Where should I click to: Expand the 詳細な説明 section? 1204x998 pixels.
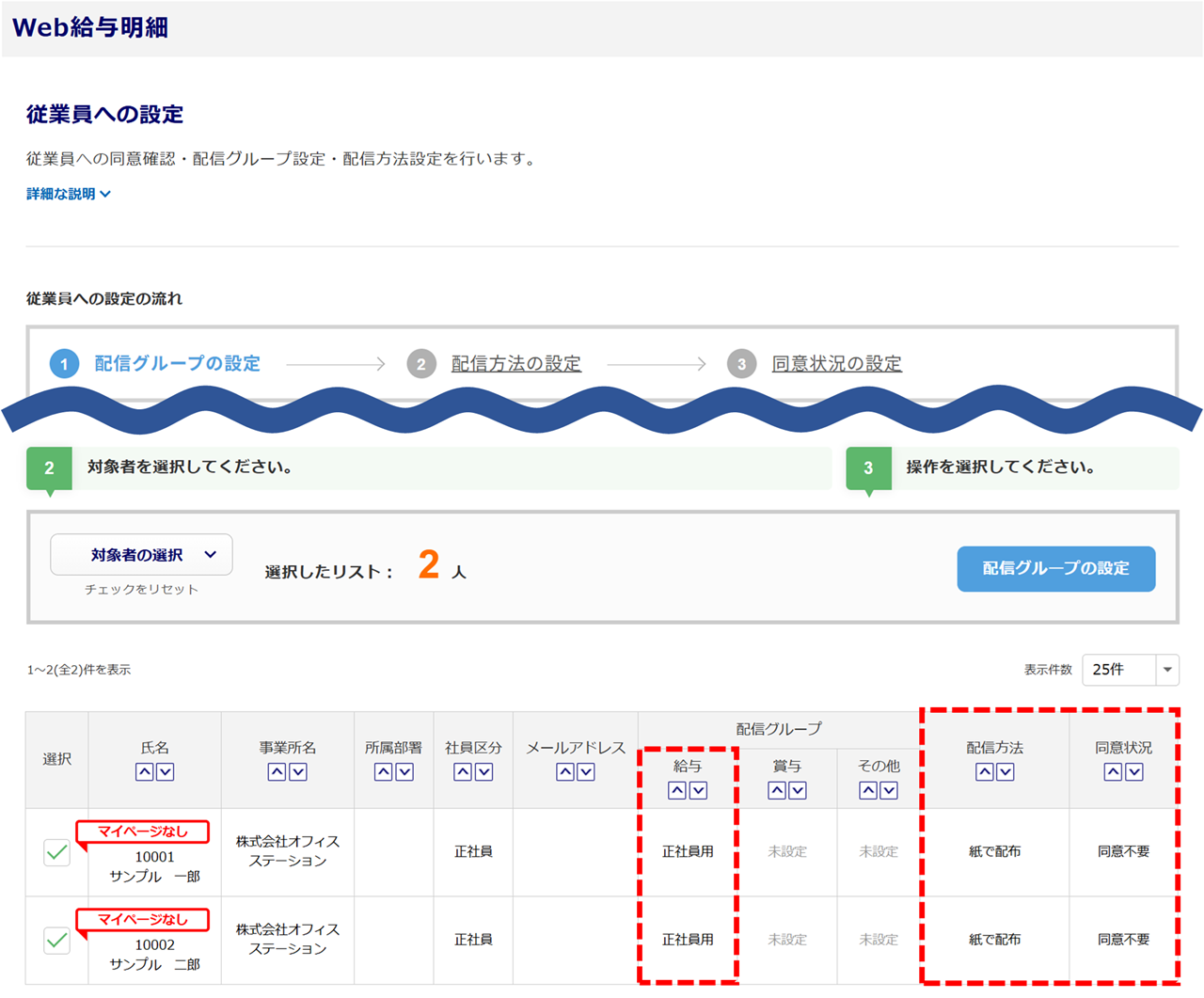(x=68, y=194)
